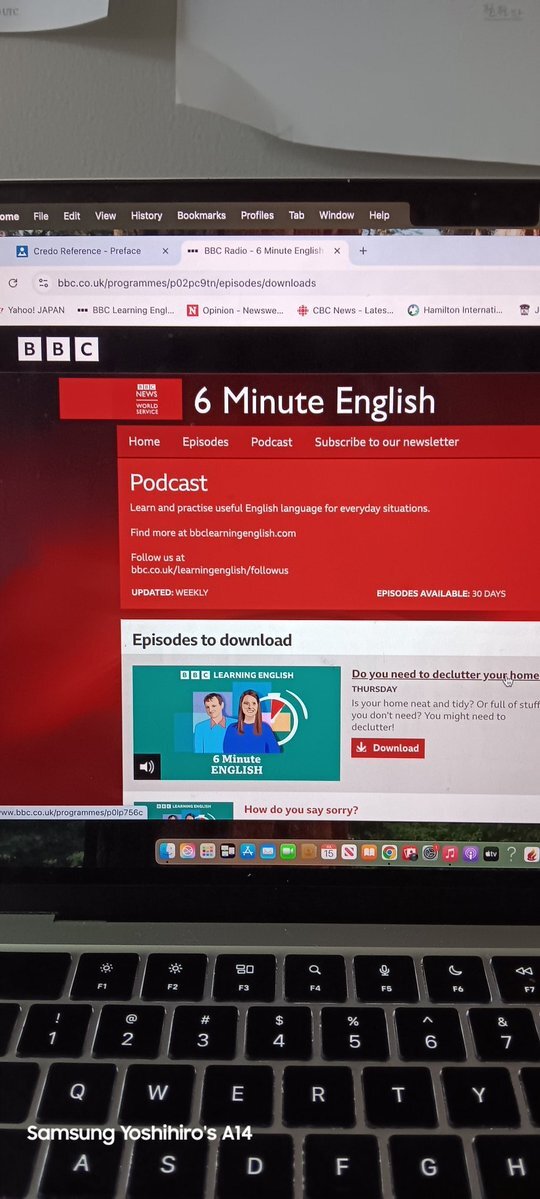Switch to the Episodes tab
540x1199 pixels.
[205, 442]
